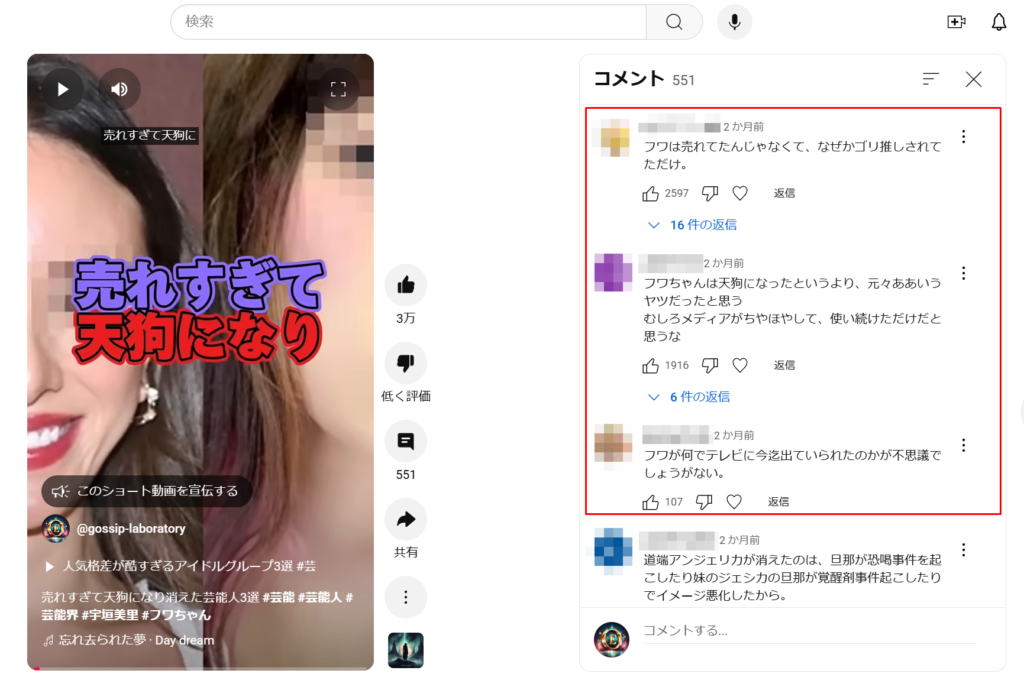Expand the 6 件の返信 replies

click(x=689, y=397)
